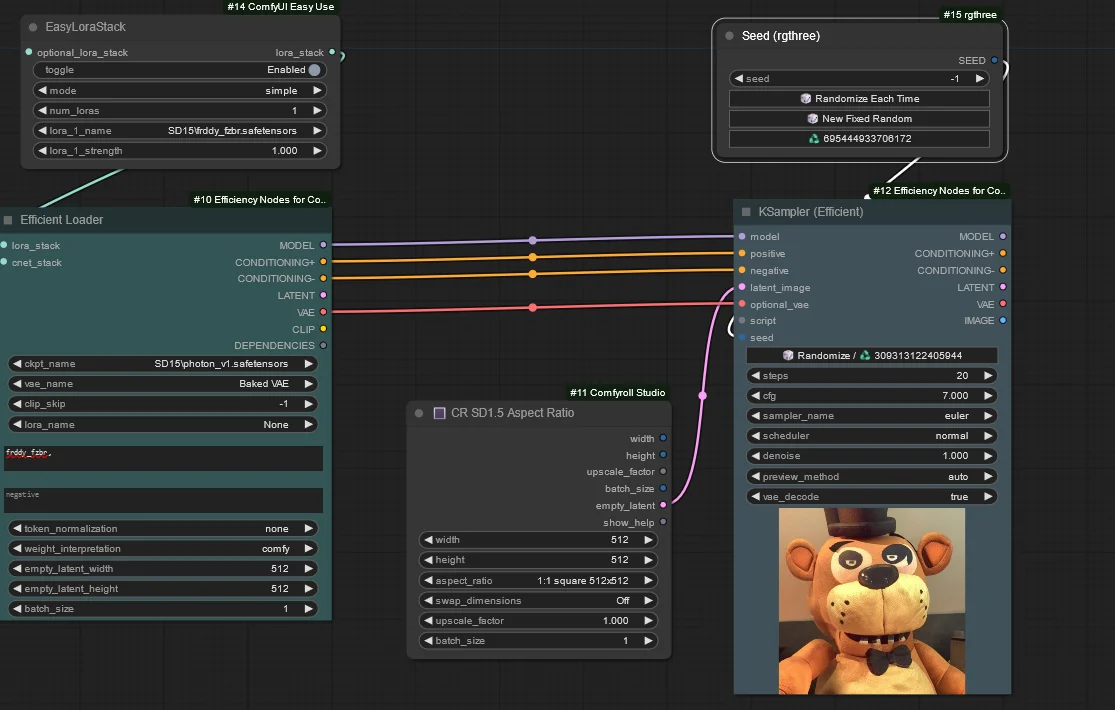The width and height of the screenshot is (1115, 710).
Task: Click Randomize Each Time button
Action: click(859, 99)
